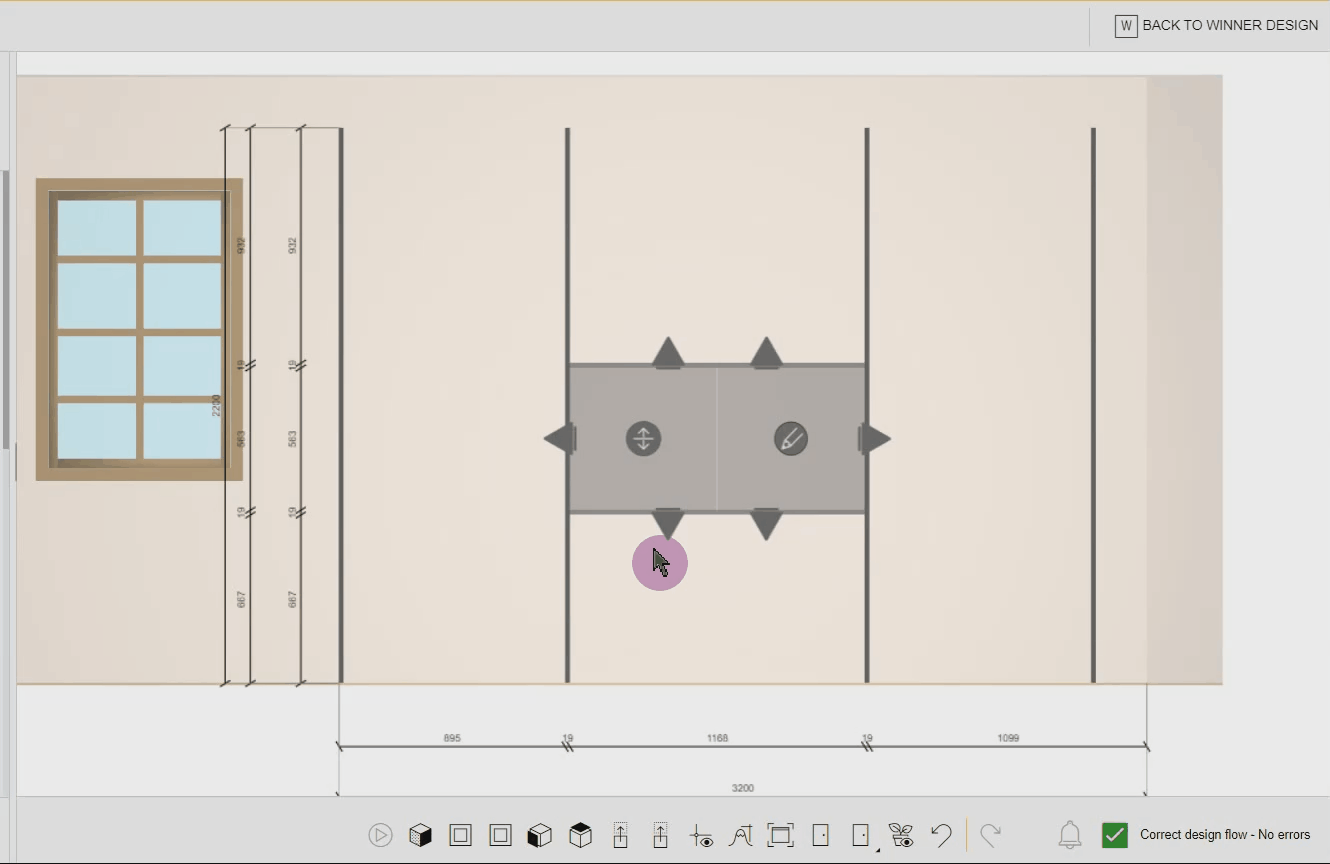Select the front elevation view icon
This screenshot has height=864, width=1330.
point(460,835)
